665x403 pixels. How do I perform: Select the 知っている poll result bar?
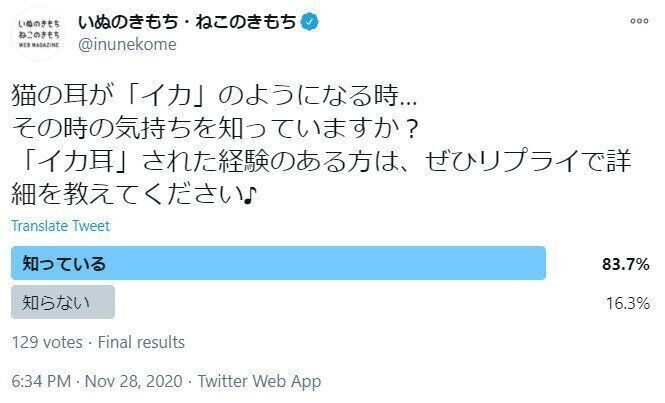pos(278,264)
